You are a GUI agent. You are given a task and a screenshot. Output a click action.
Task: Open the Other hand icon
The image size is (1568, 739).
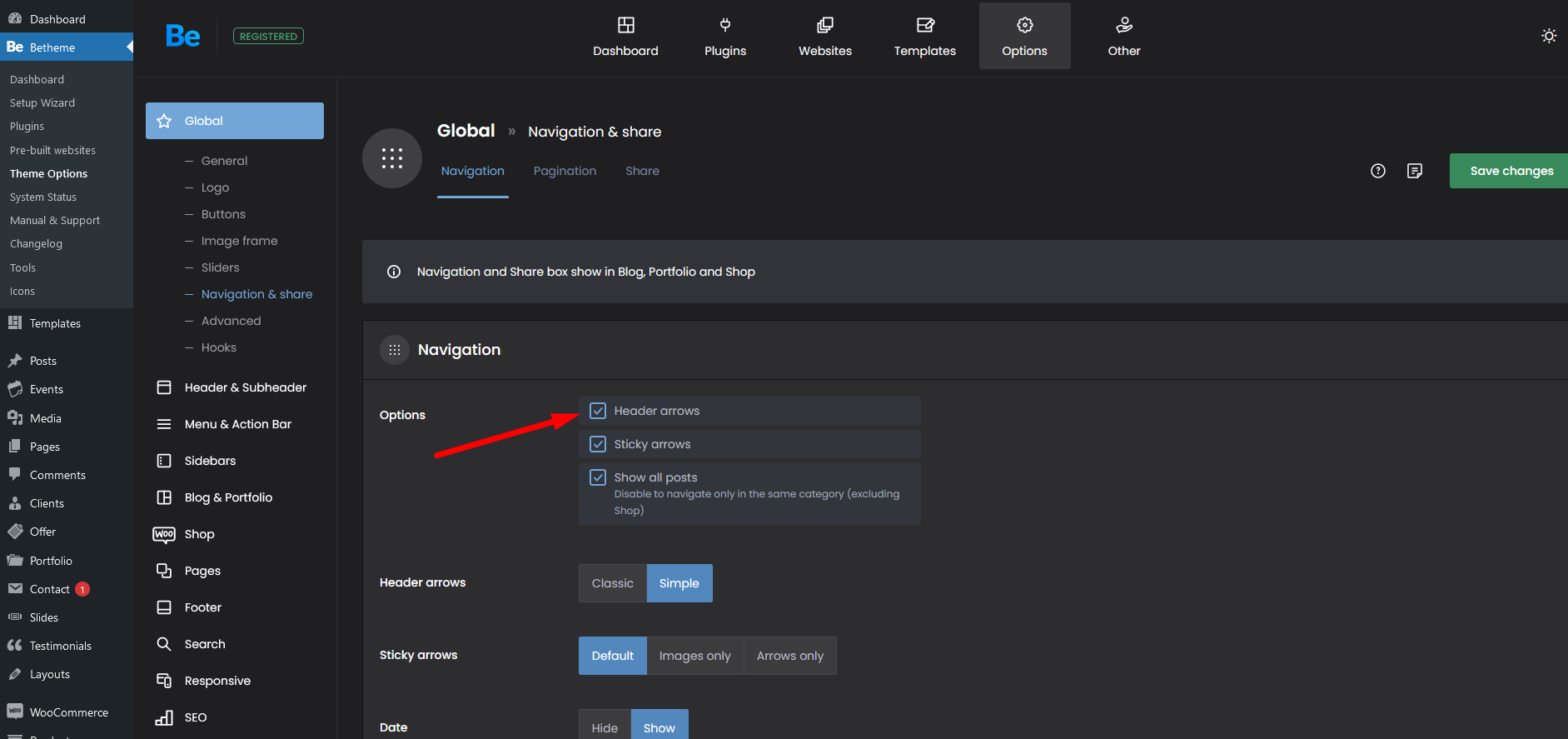(x=1124, y=25)
